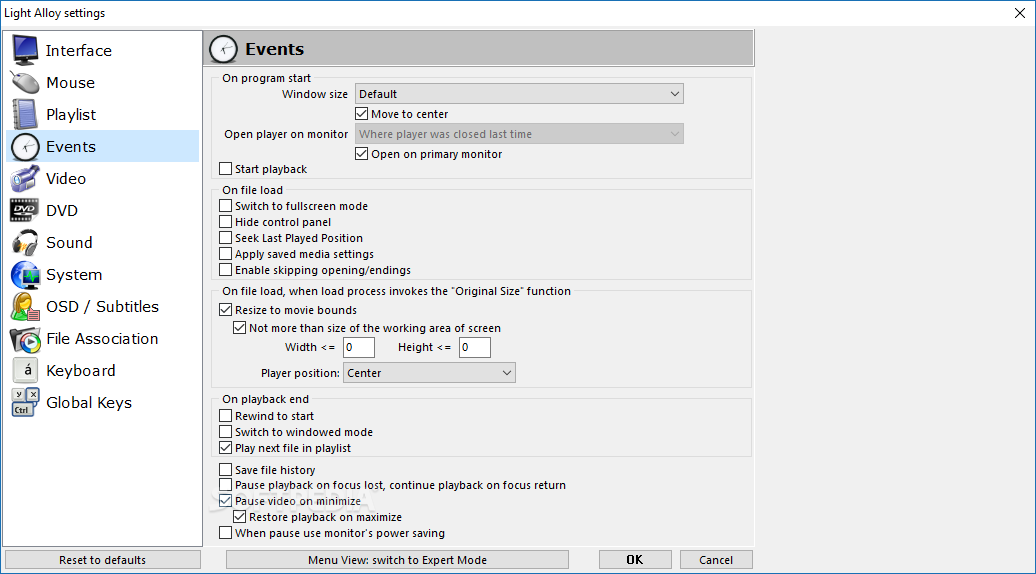Open OSD / Subtitles settings label
Viewport: 1036px width, 574px height.
(x=102, y=306)
